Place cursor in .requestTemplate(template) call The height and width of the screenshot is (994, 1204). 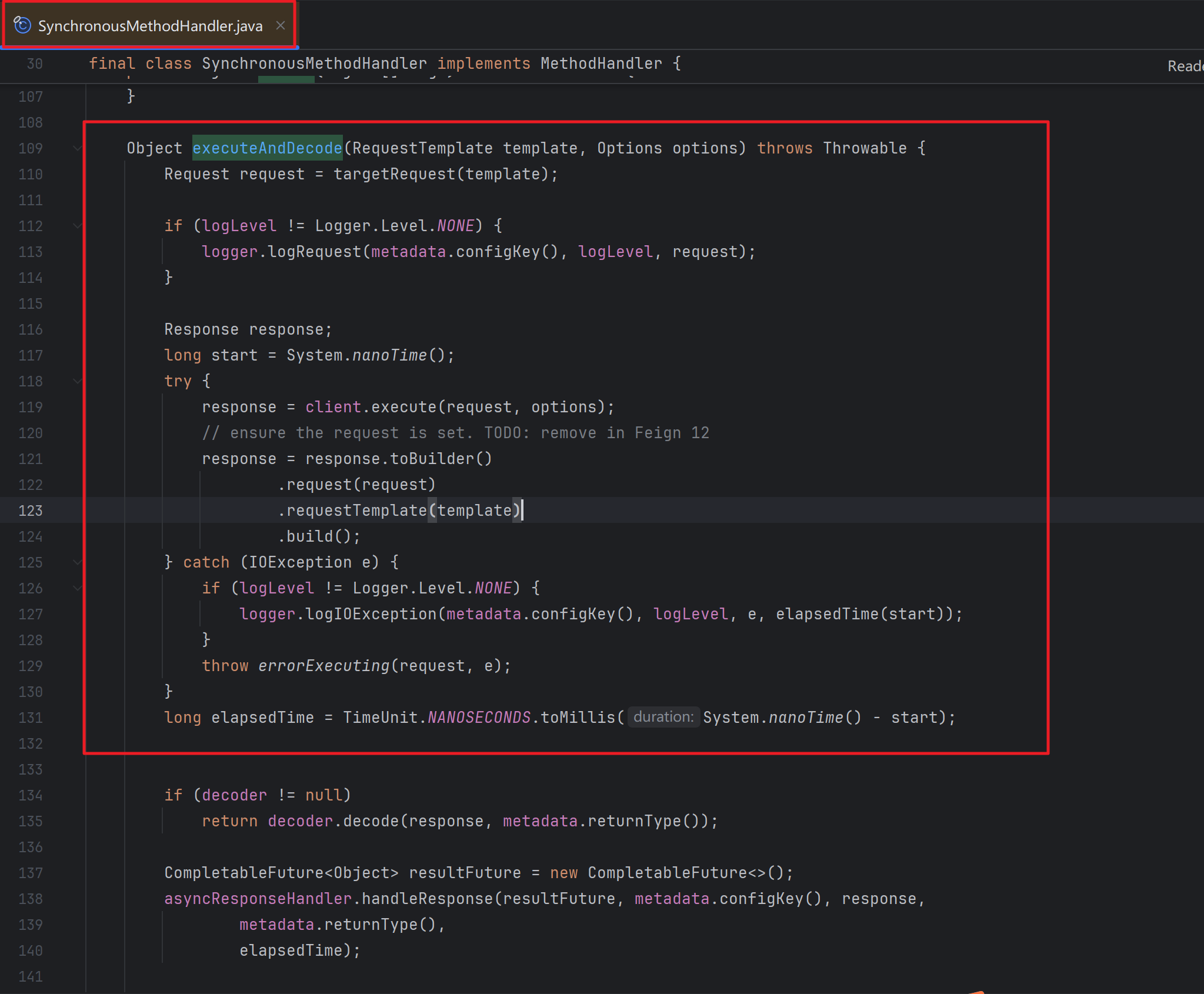399,511
